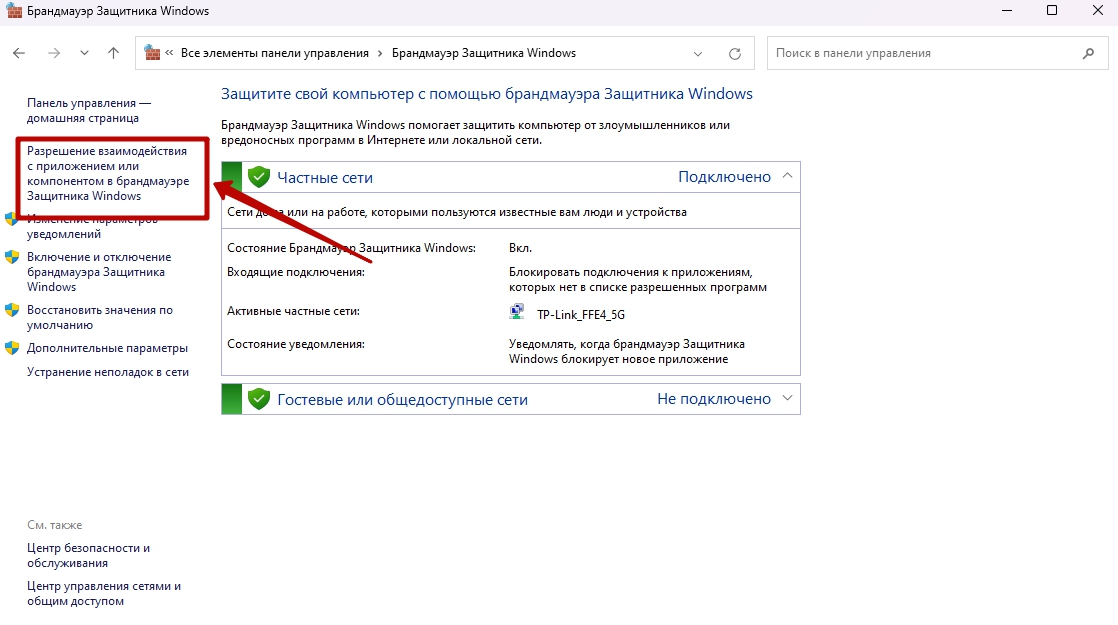Click the firewall icon in address bar

tap(153, 53)
